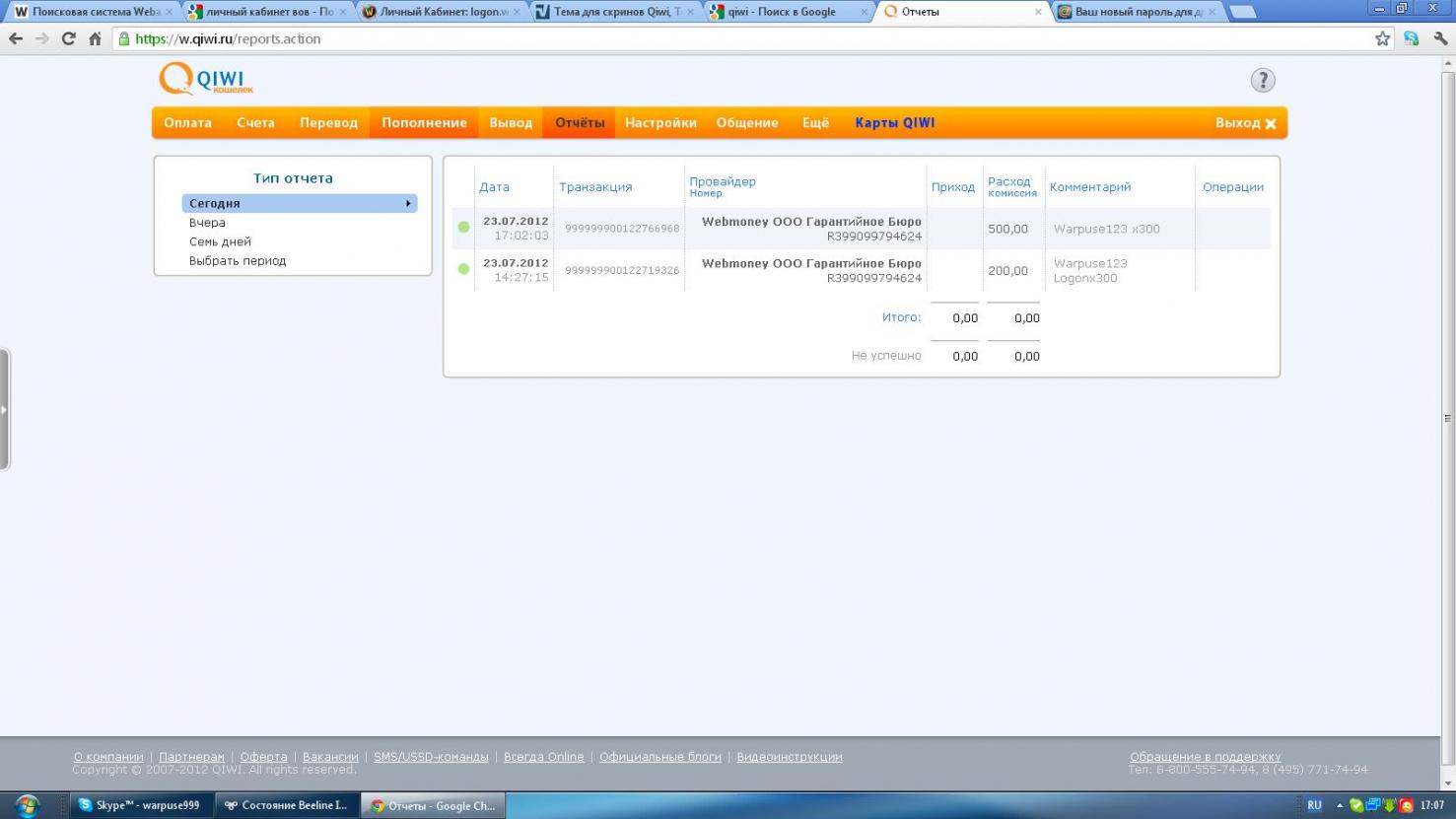Click the browser back arrow
1456x819 pixels.
16,39
